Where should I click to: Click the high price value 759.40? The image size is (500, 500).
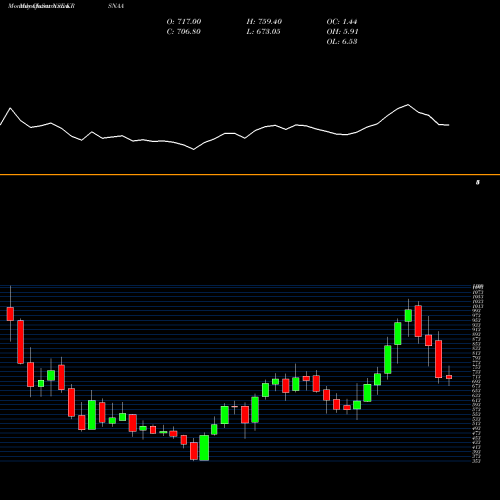264,22
